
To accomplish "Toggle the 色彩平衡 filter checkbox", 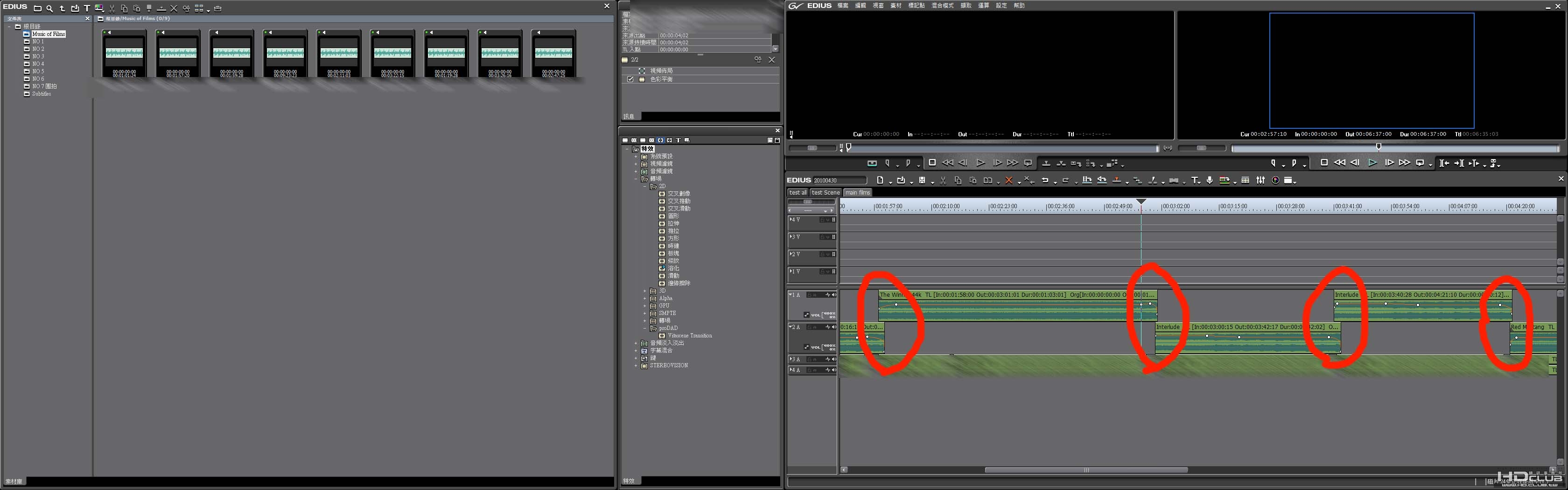I will coord(630,79).
